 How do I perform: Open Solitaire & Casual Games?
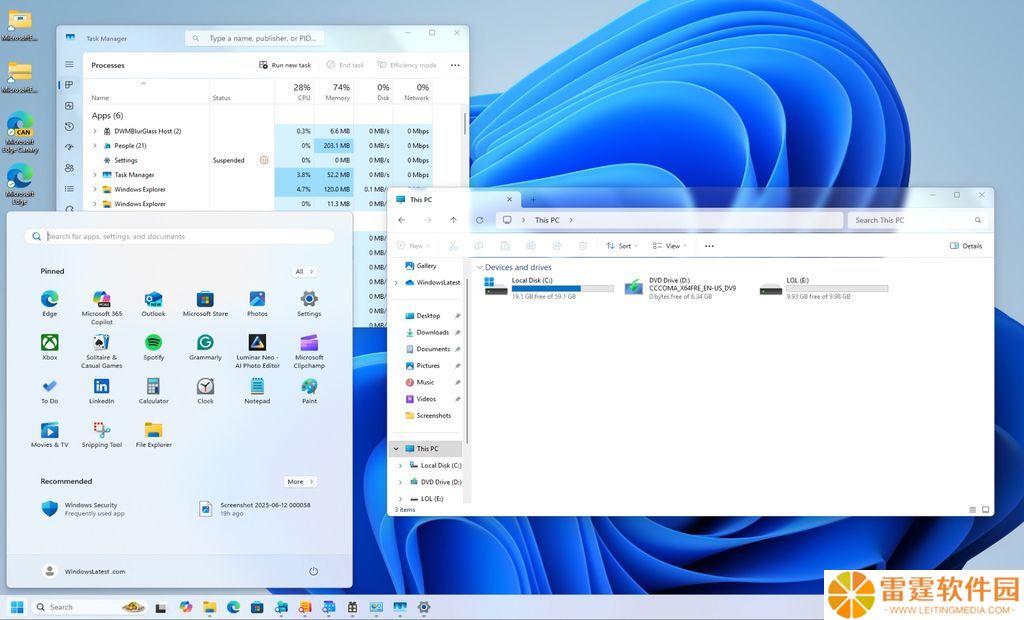[101, 351]
